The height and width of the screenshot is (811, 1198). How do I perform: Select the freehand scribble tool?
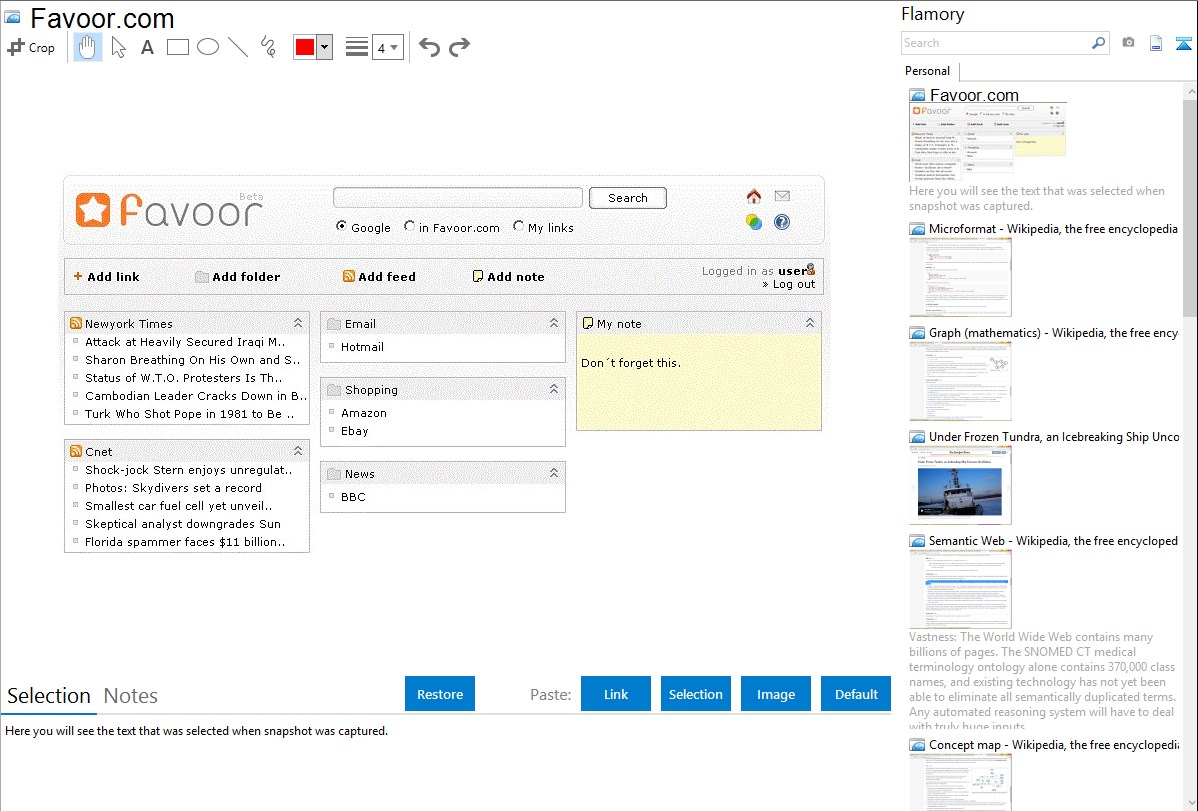click(x=268, y=47)
